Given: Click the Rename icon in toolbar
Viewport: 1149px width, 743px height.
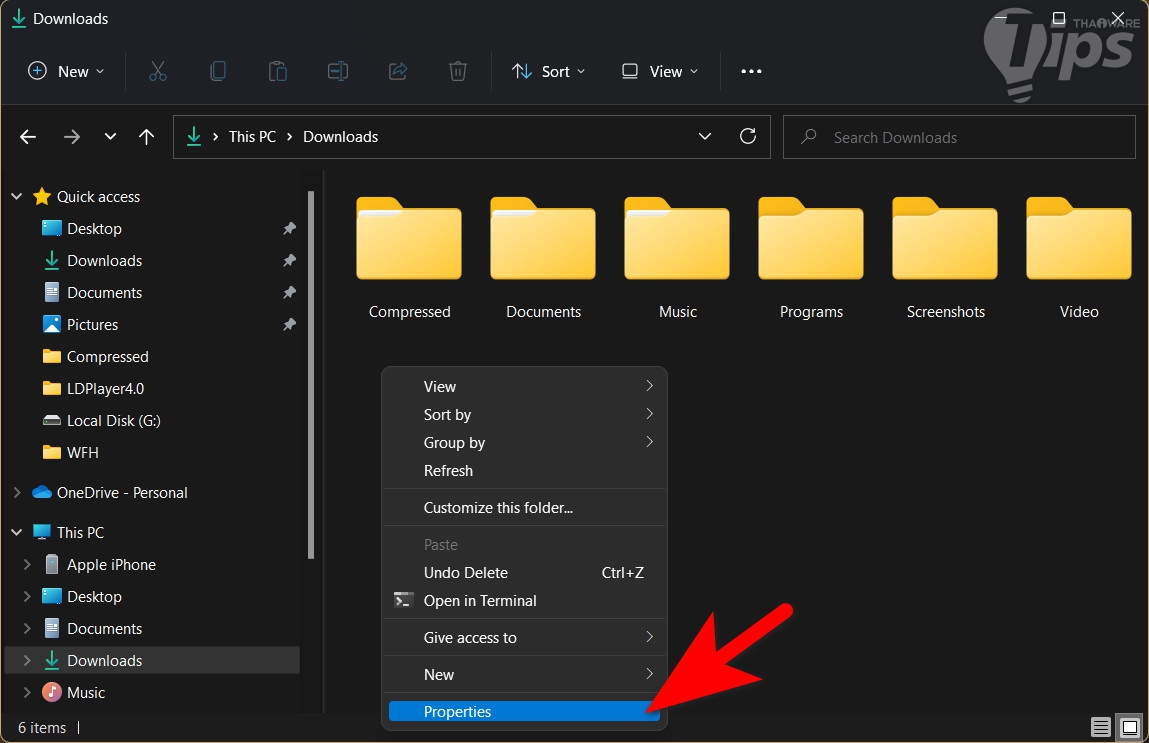Looking at the screenshot, I should (x=337, y=71).
